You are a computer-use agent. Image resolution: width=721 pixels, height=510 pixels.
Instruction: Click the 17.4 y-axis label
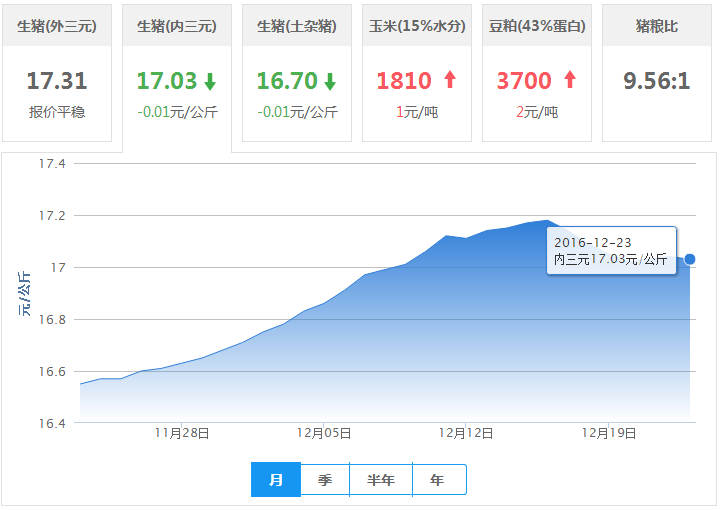52,164
